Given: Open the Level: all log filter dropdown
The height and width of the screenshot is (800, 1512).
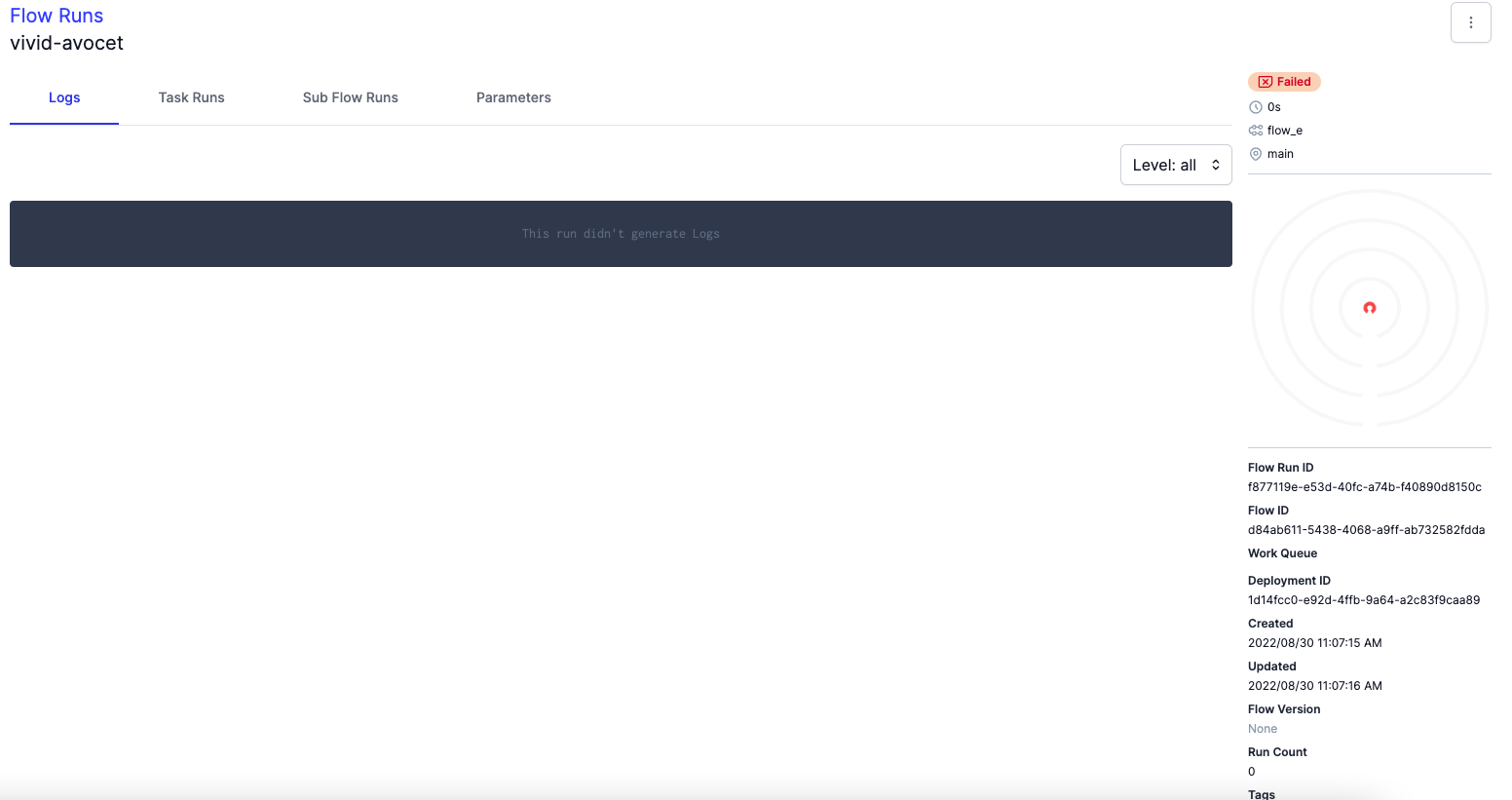Looking at the screenshot, I should click(1176, 164).
